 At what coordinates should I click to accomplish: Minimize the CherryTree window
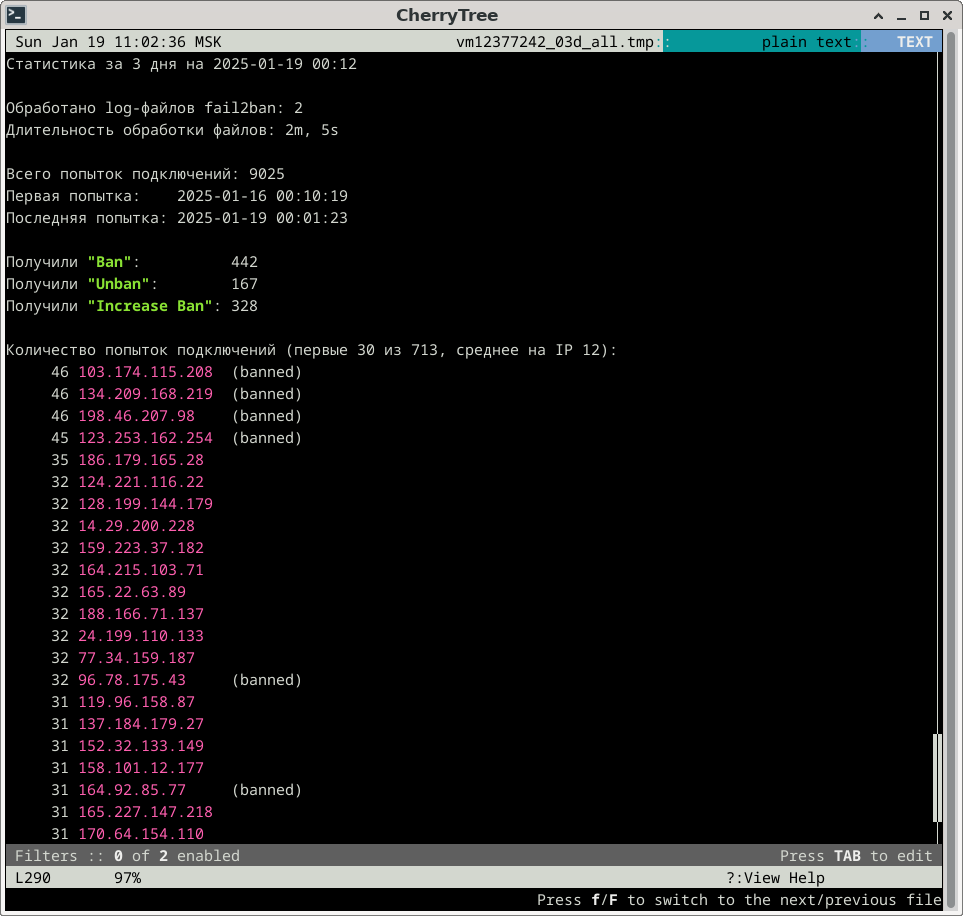(900, 15)
